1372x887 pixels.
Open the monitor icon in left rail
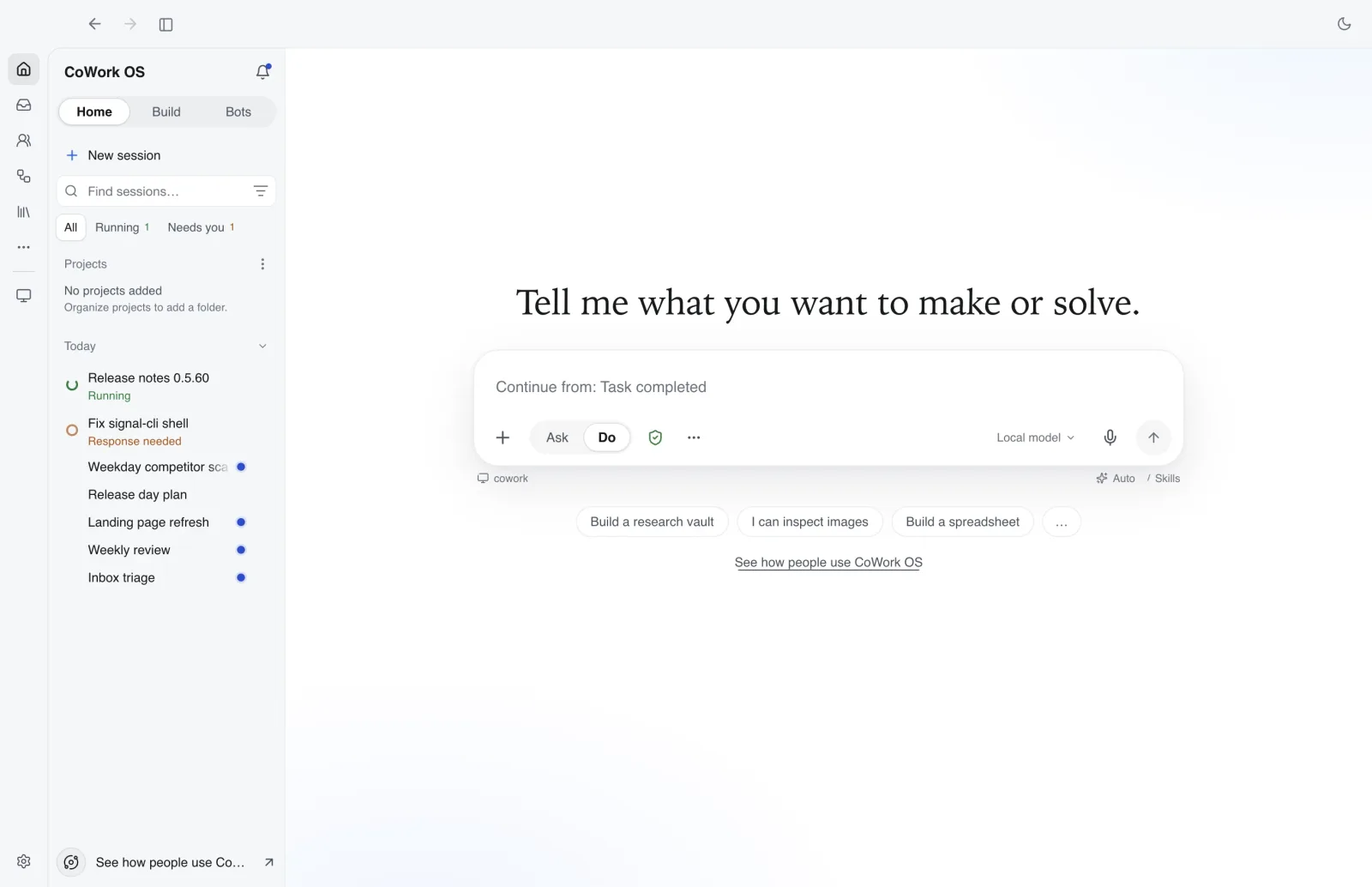tap(24, 295)
